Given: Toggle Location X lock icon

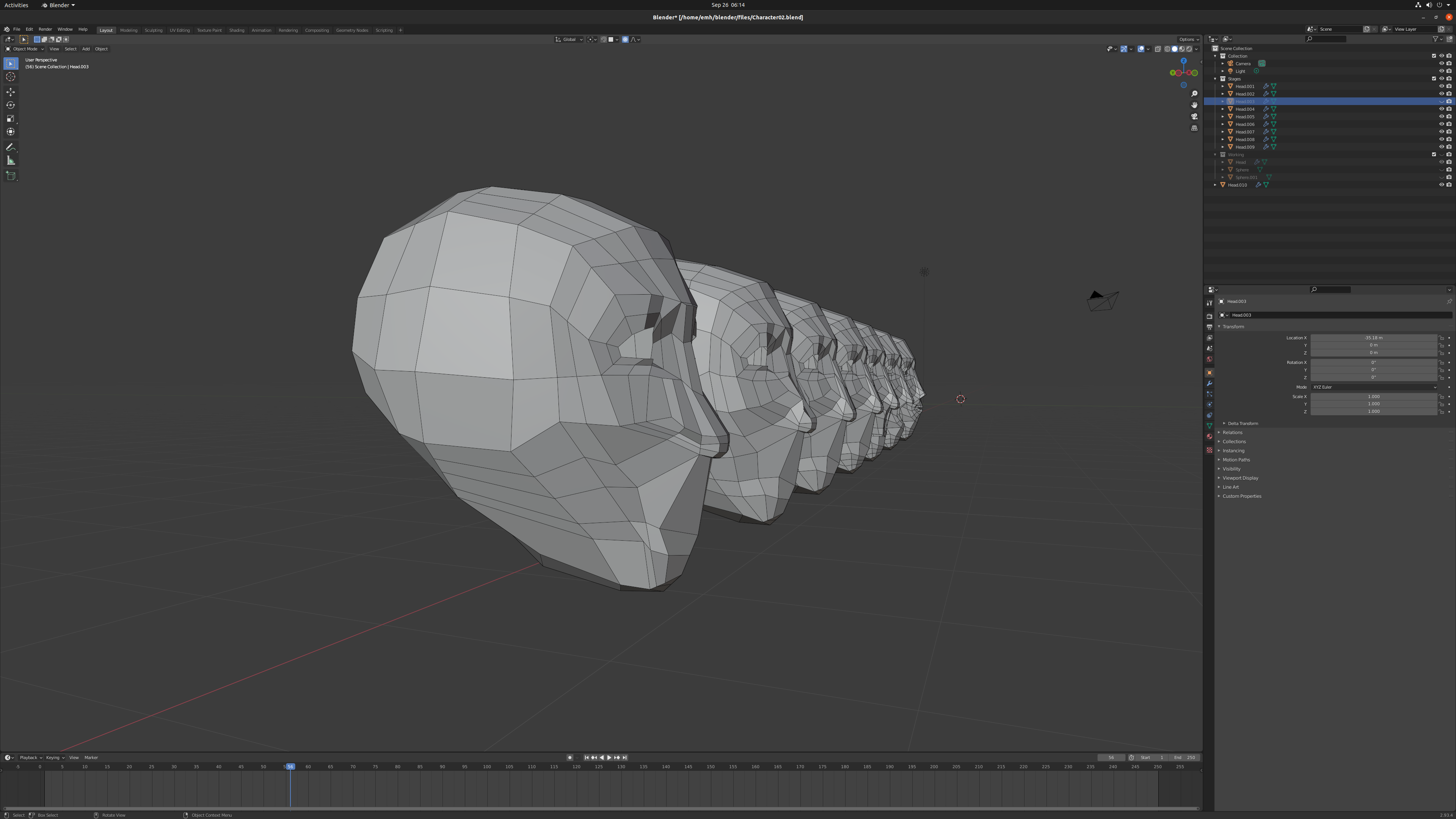Looking at the screenshot, I should pos(1441,338).
